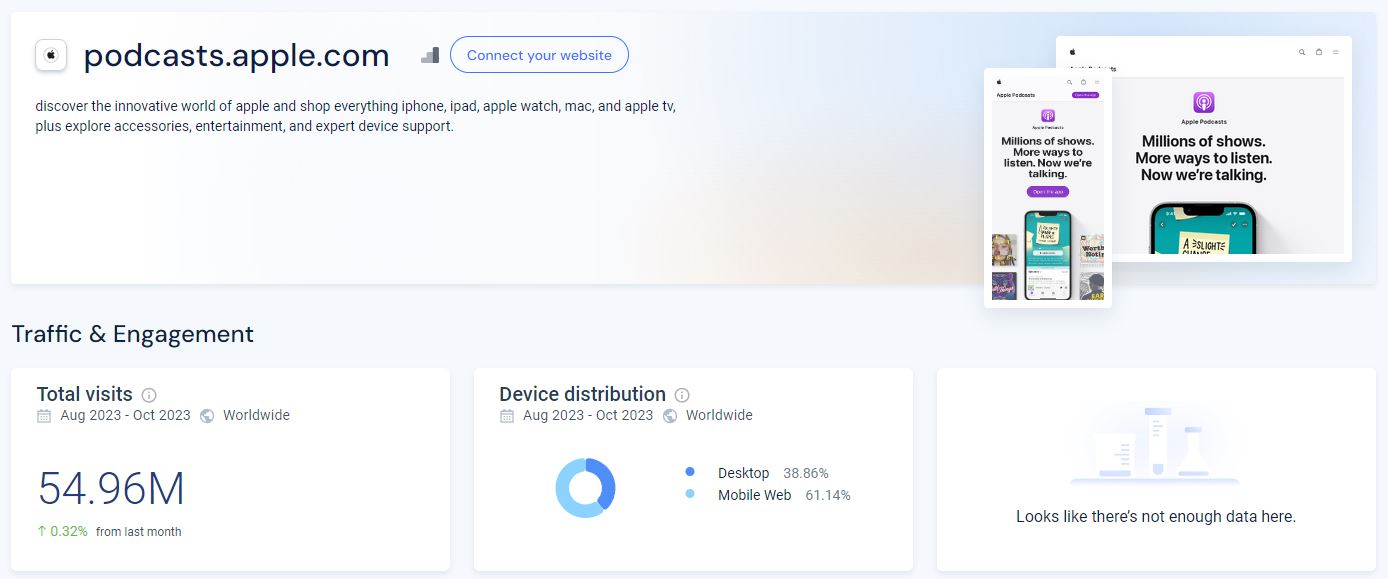Open the Device distribution info icon
The height and width of the screenshot is (579, 1388).
click(x=682, y=395)
